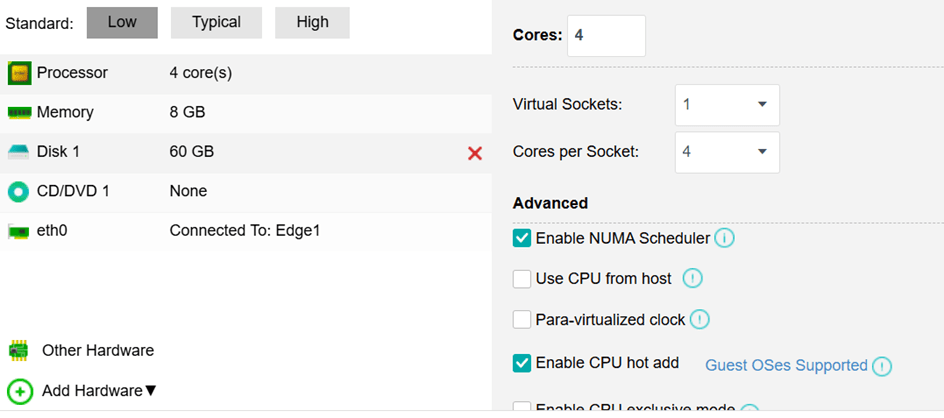The image size is (944, 418).
Task: Click the CD/DVD 1 disc icon
Action: [x=19, y=191]
